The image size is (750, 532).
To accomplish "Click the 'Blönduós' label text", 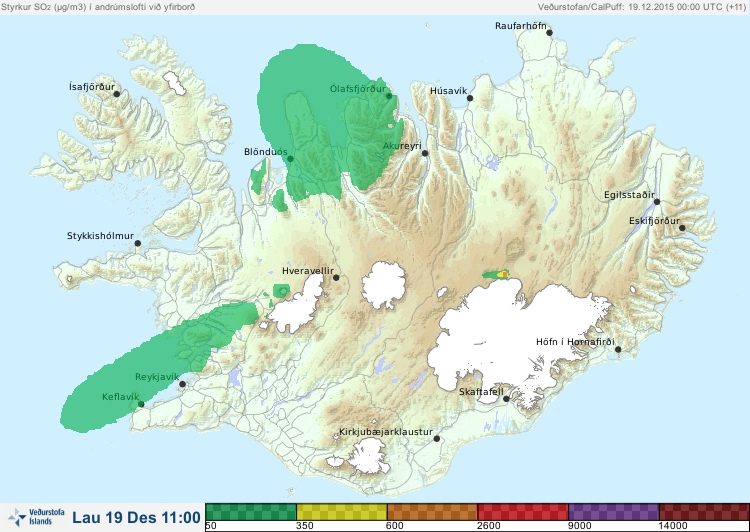I will [x=266, y=152].
